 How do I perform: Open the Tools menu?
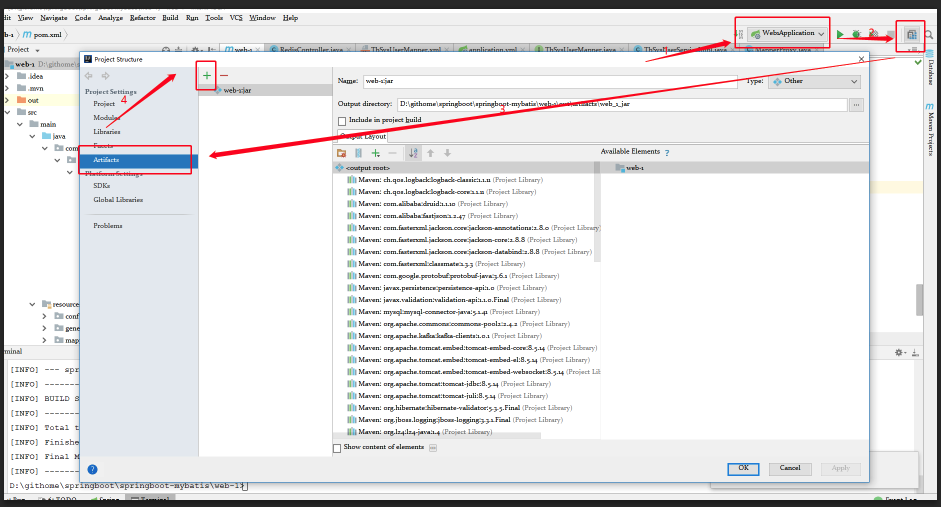214,18
